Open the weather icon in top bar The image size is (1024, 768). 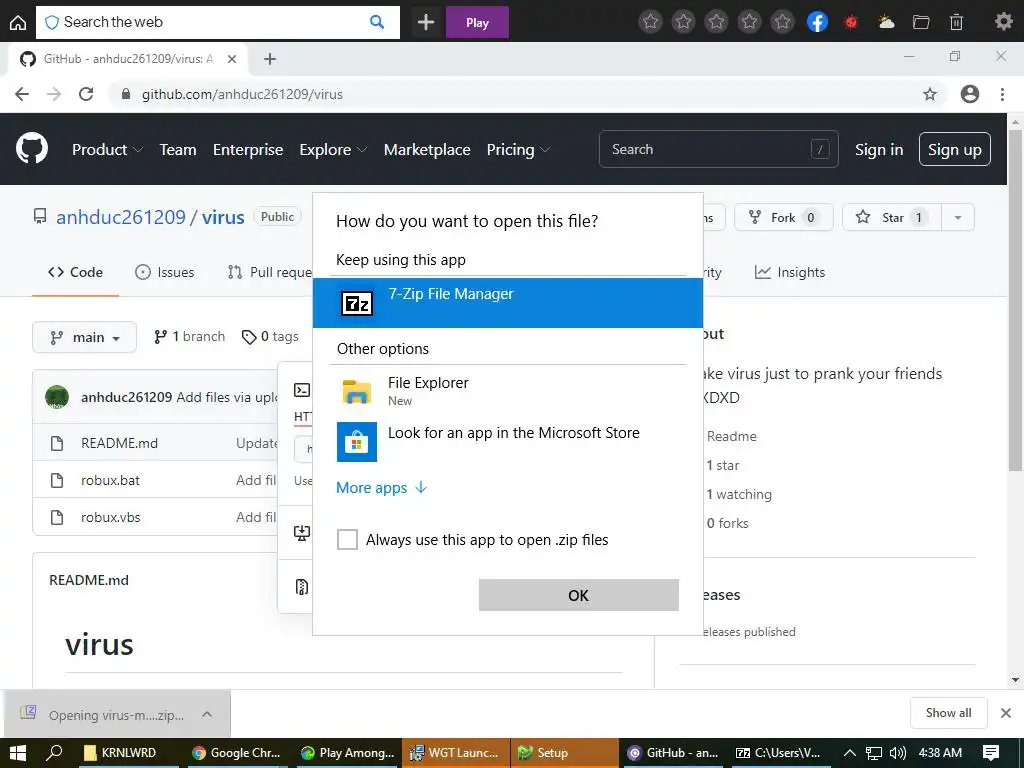tap(886, 22)
